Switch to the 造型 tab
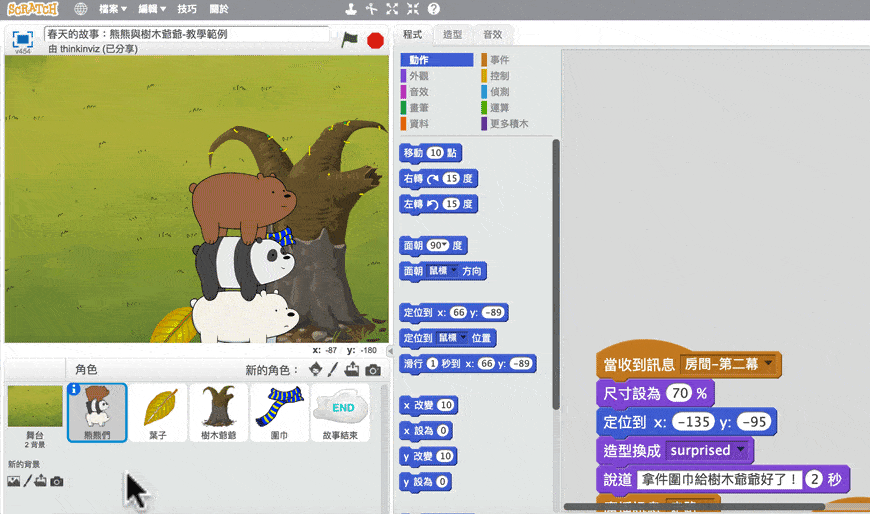 452,34
